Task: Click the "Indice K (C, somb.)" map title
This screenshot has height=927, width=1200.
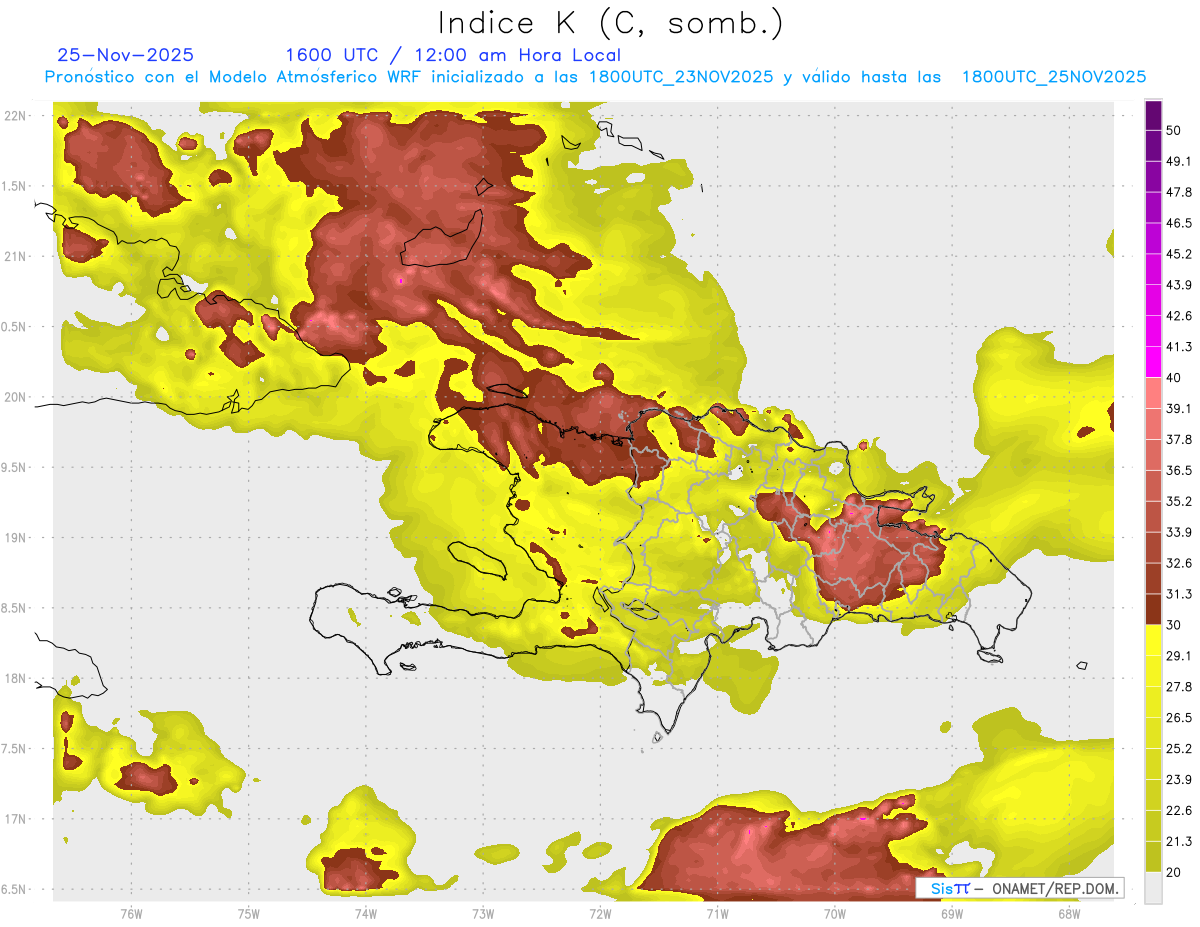Action: 611,23
